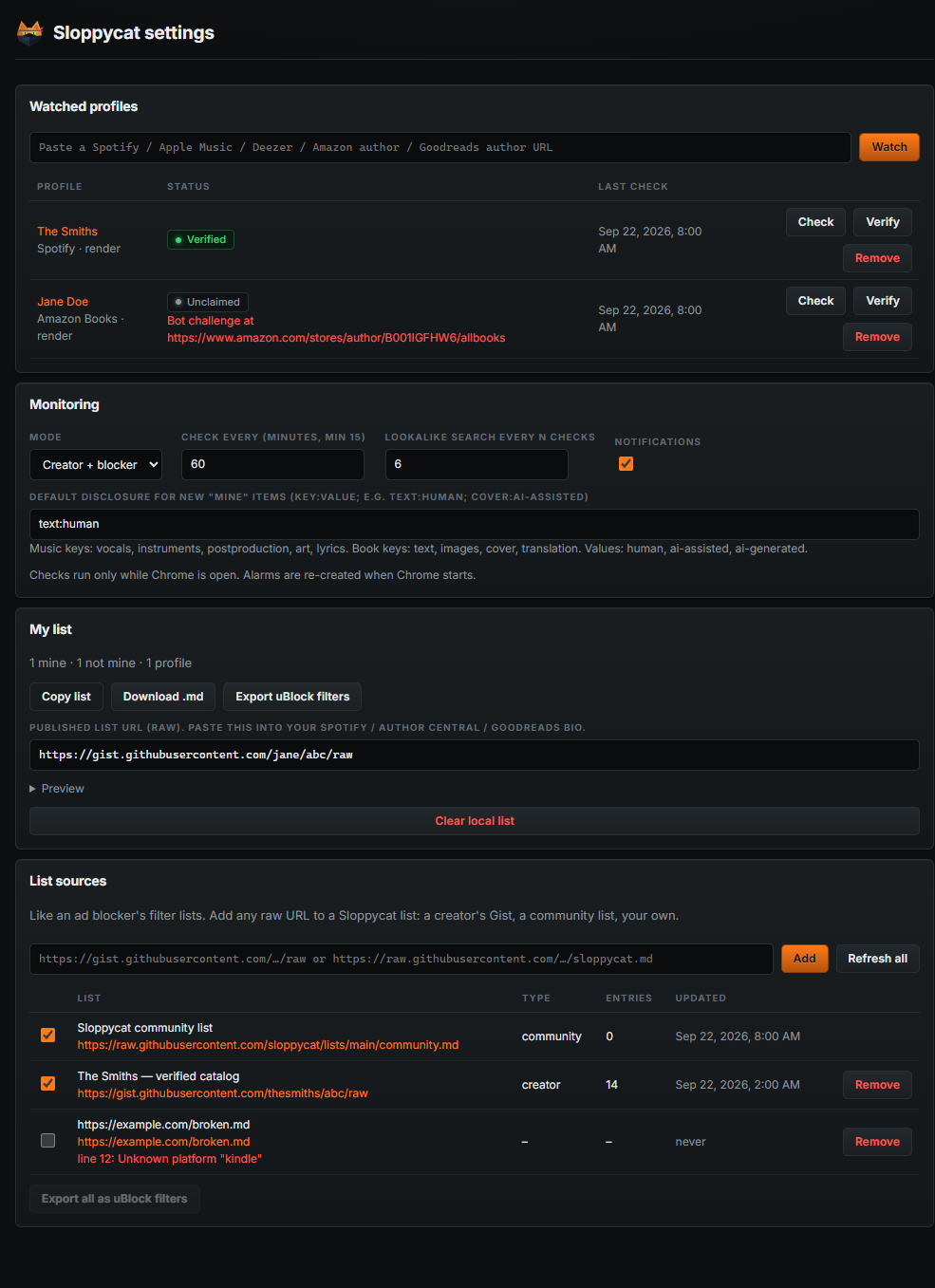This screenshot has height=1288, width=935.
Task: Enable the example.com/broken.md list checkbox
Action: click(47, 1141)
